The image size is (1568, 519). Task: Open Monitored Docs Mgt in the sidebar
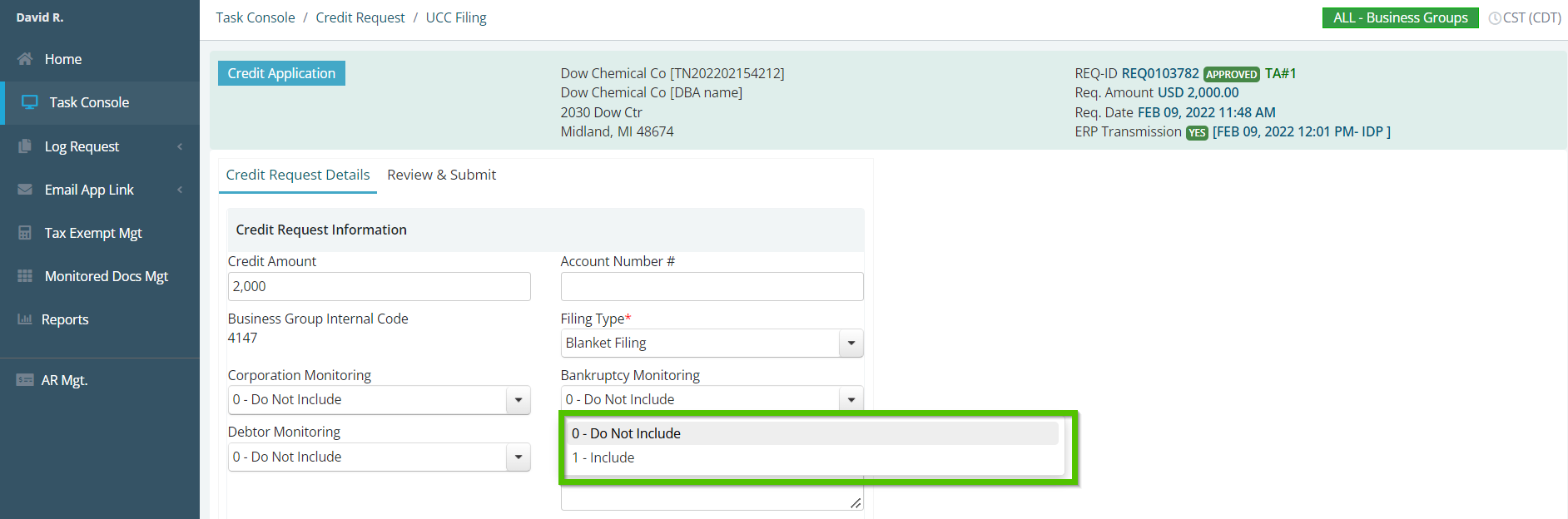pyautogui.click(x=100, y=276)
